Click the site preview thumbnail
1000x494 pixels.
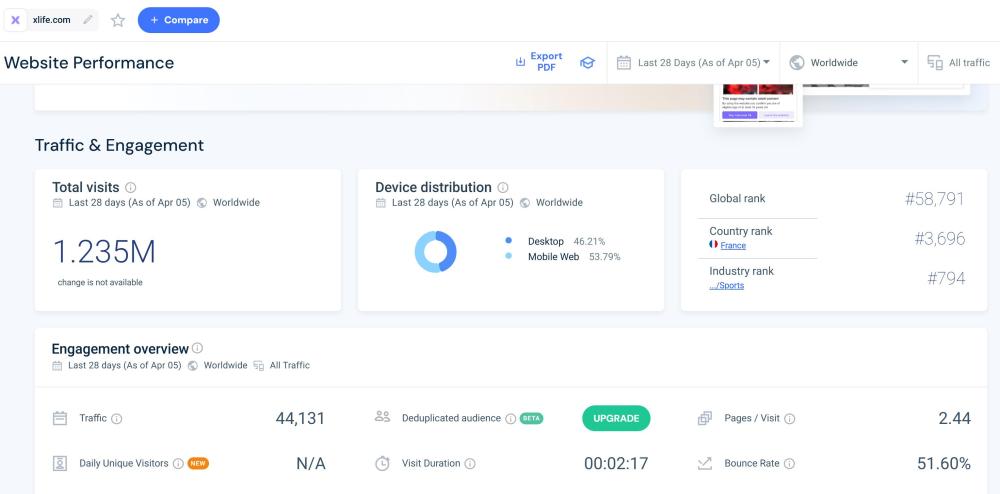click(758, 105)
